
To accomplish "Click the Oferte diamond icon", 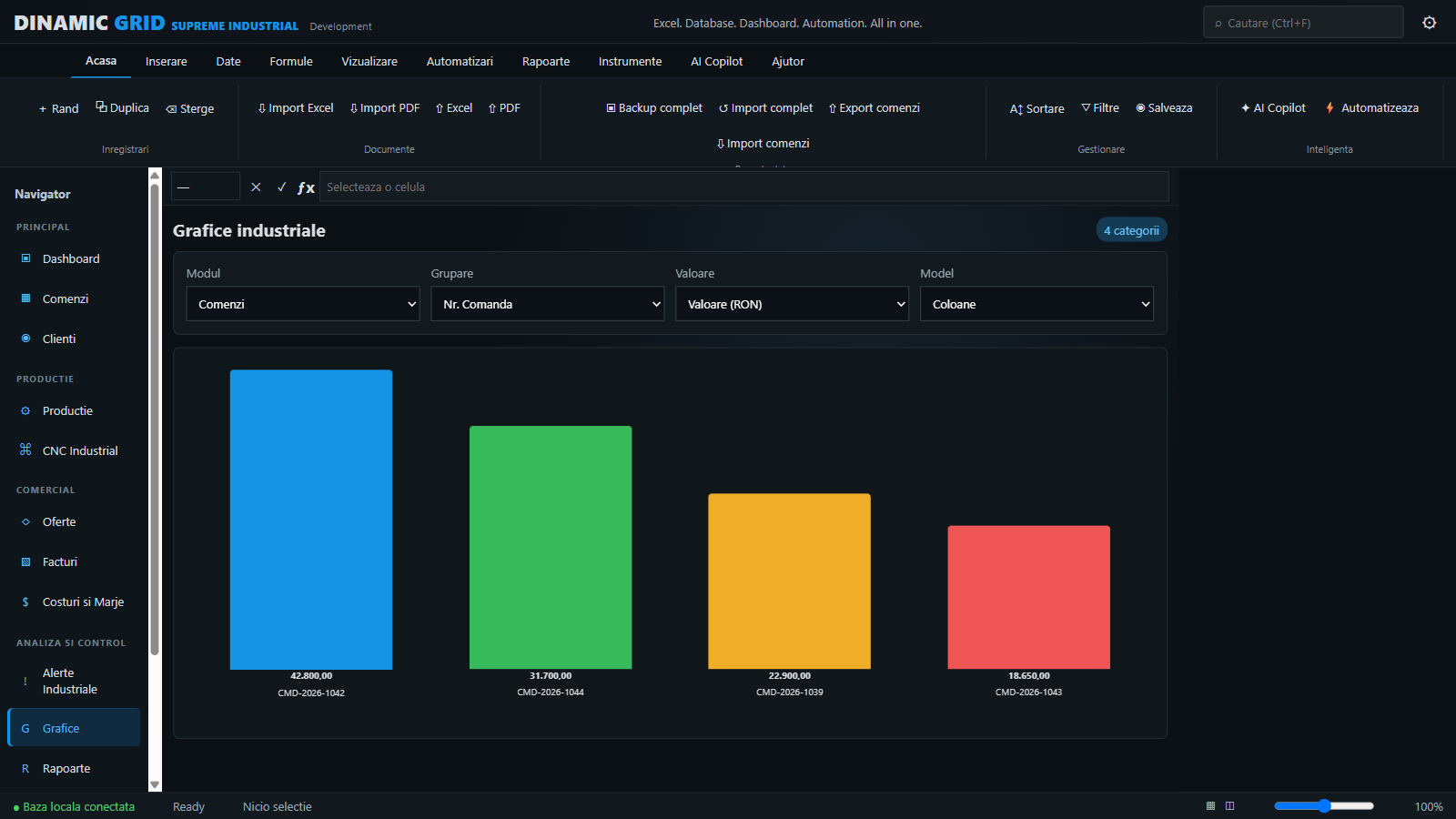I will (x=25, y=521).
